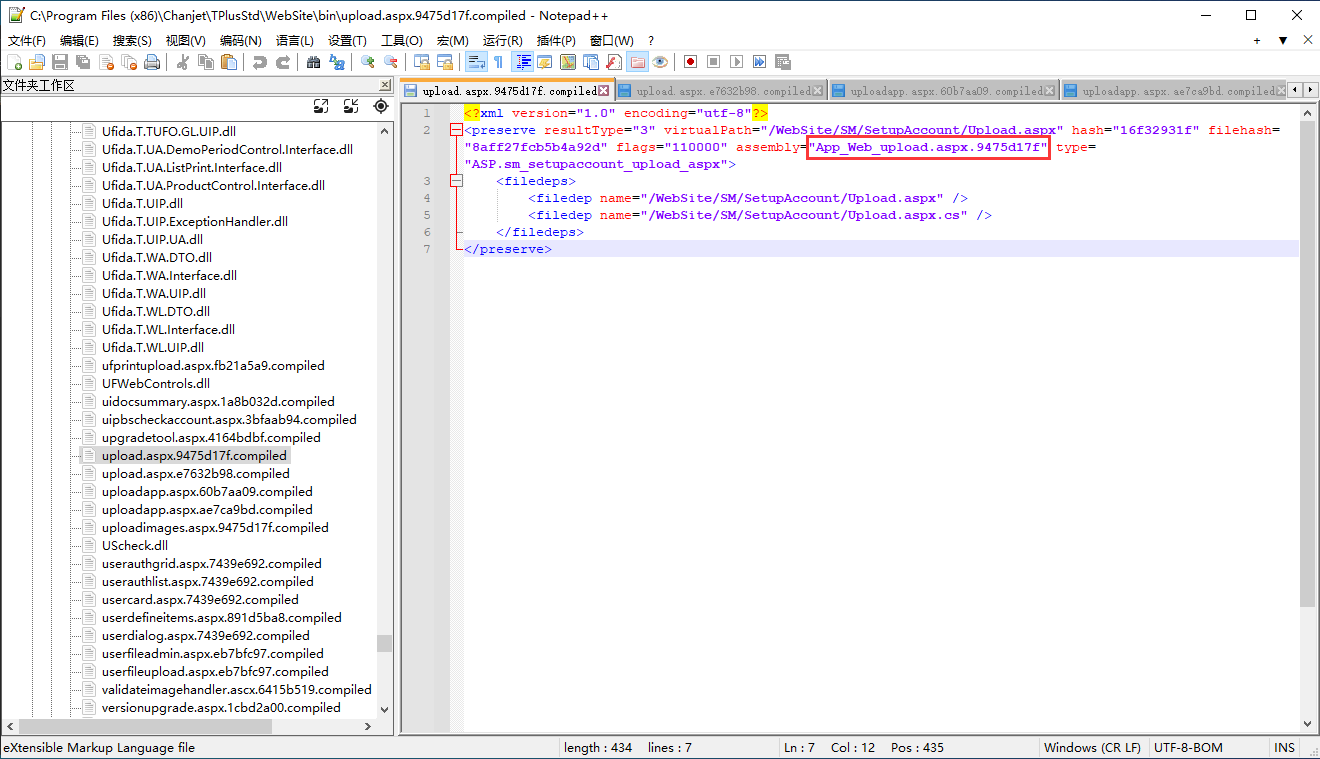The height and width of the screenshot is (759, 1320).
Task: Toggle the monitoring eye icon
Action: pyautogui.click(x=659, y=62)
